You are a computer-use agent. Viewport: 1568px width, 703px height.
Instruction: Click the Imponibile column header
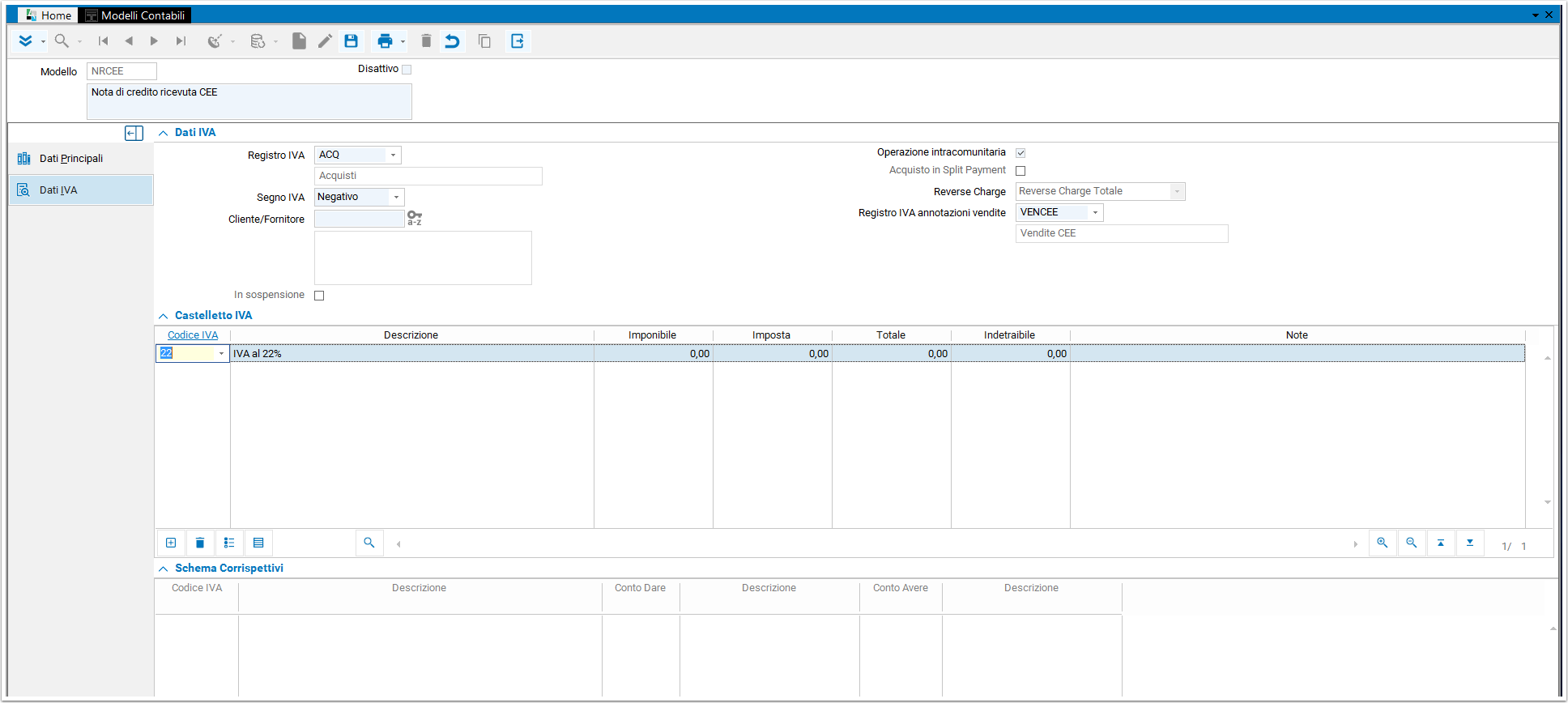[x=653, y=335]
